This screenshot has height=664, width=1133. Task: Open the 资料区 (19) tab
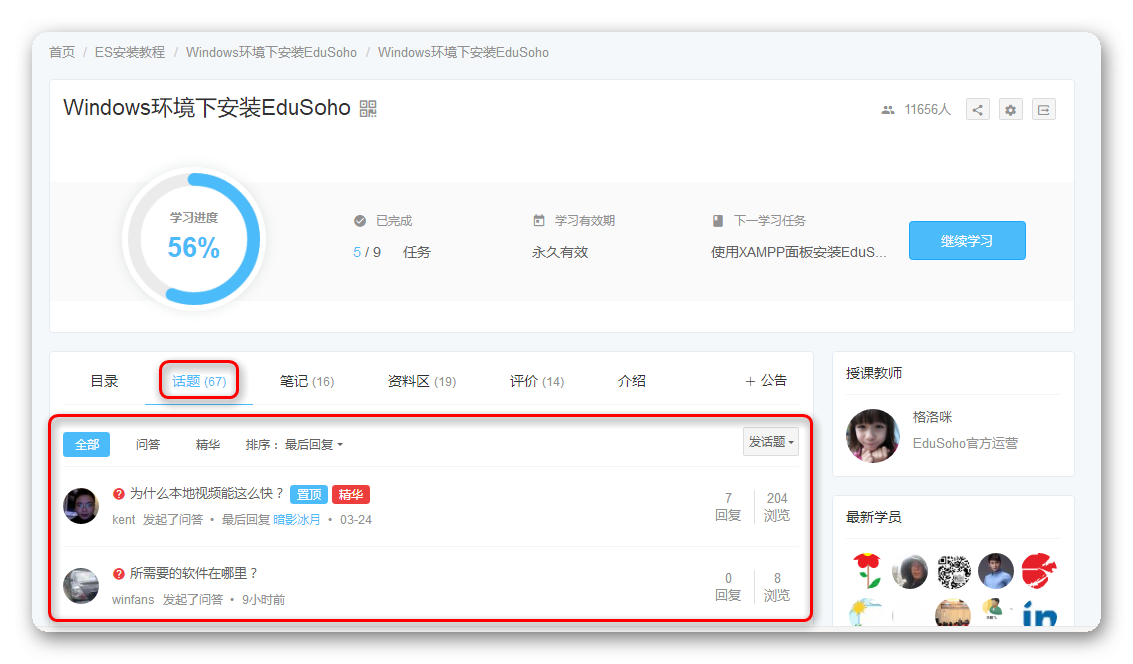[x=421, y=381]
